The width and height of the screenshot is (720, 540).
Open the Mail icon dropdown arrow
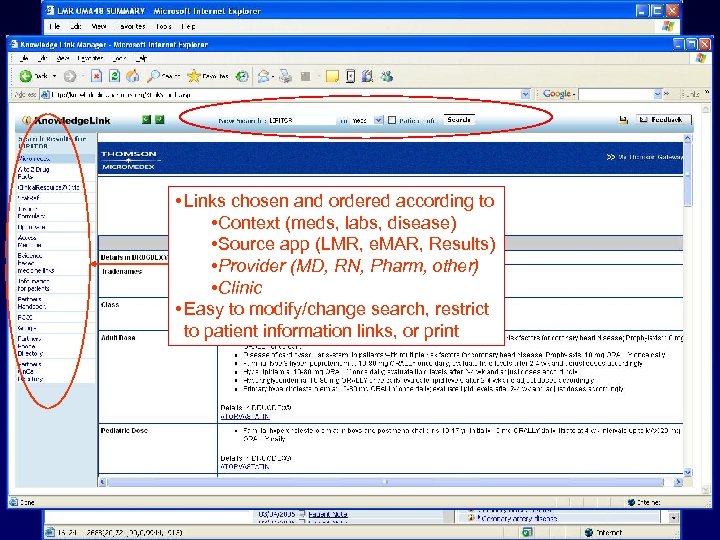[x=273, y=76]
